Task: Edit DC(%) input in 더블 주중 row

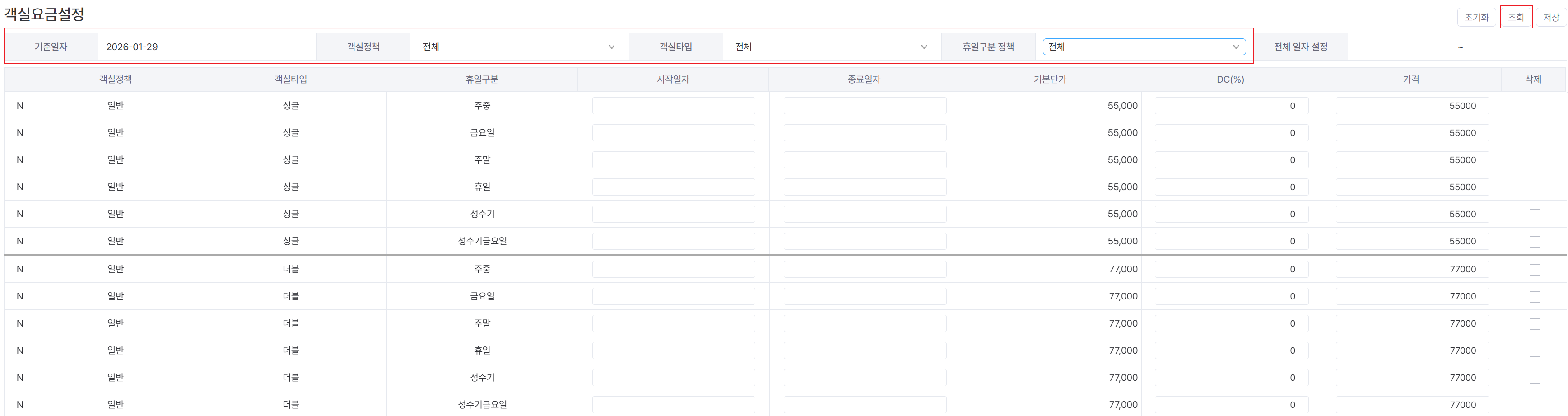Action: coord(1231,269)
